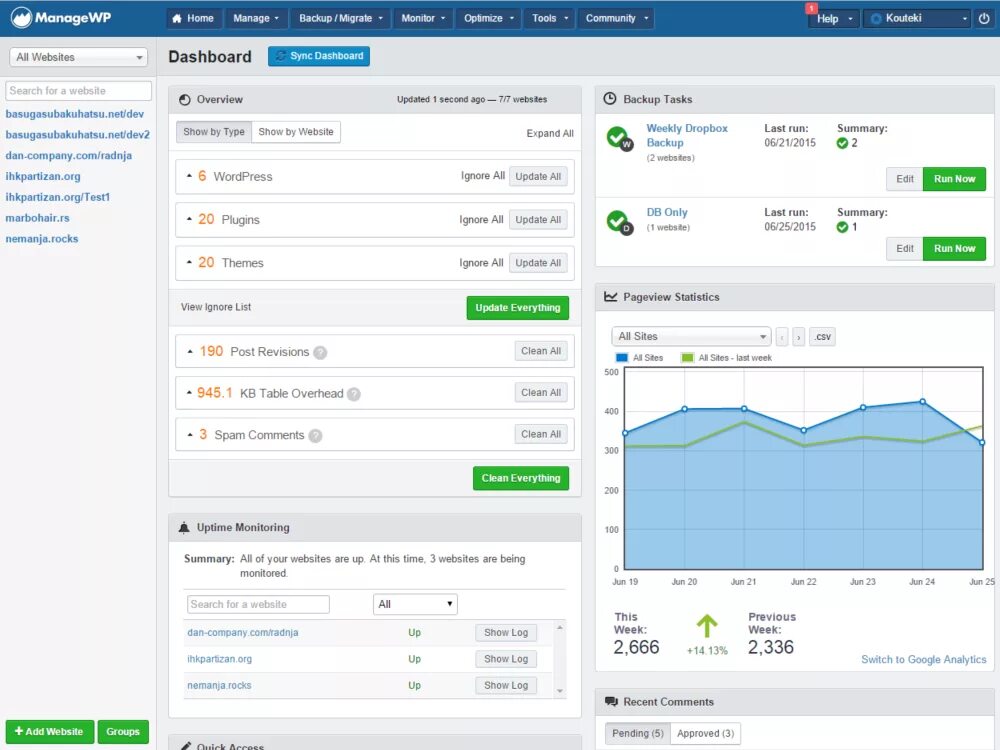Click the blue All Sites legend swatch
The height and width of the screenshot is (750, 1000).
click(622, 358)
